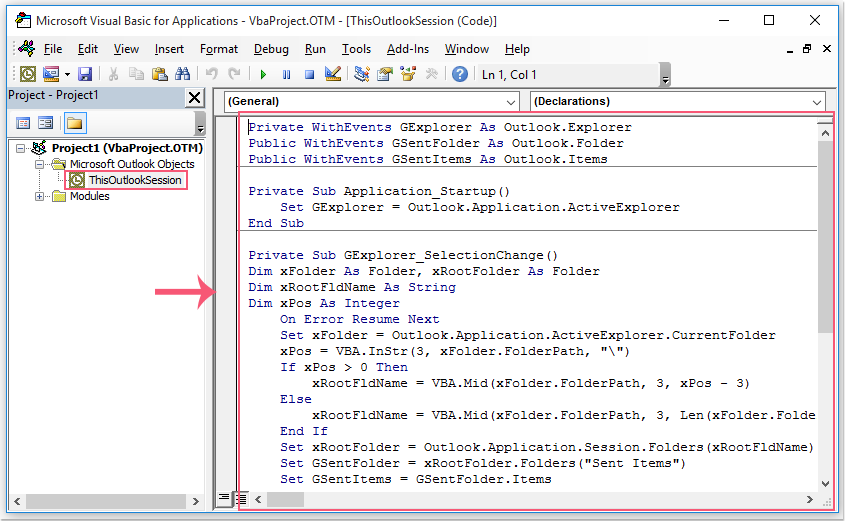
Task: Click the Save project toolbar icon
Action: click(x=85, y=74)
